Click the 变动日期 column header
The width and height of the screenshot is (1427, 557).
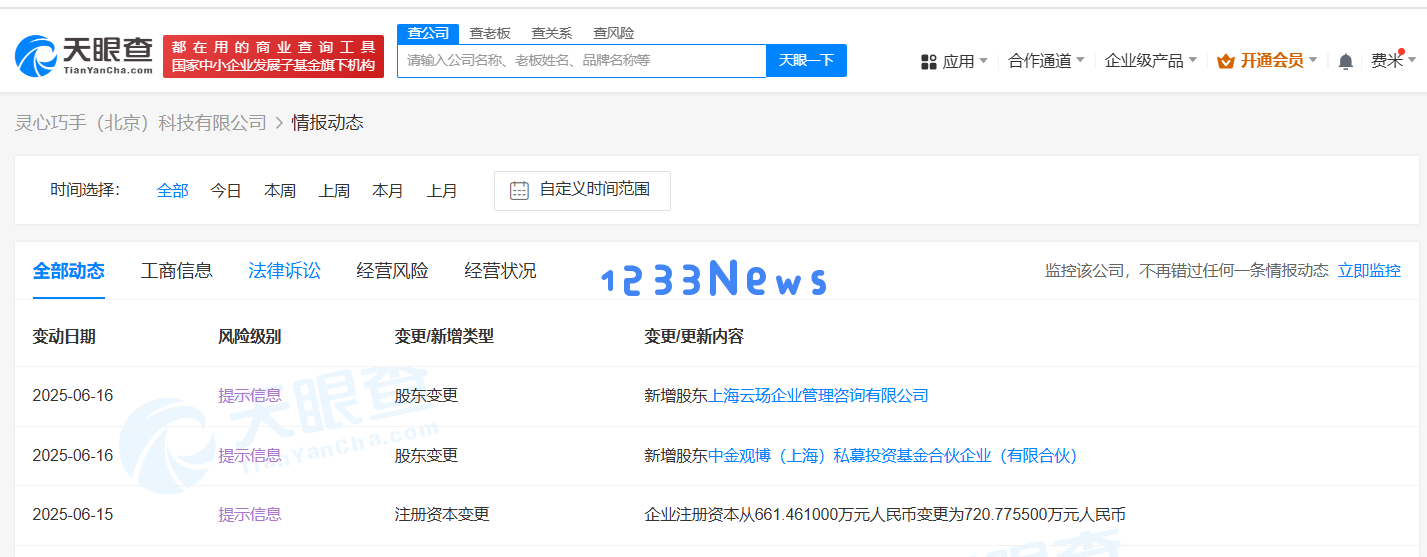coord(64,336)
